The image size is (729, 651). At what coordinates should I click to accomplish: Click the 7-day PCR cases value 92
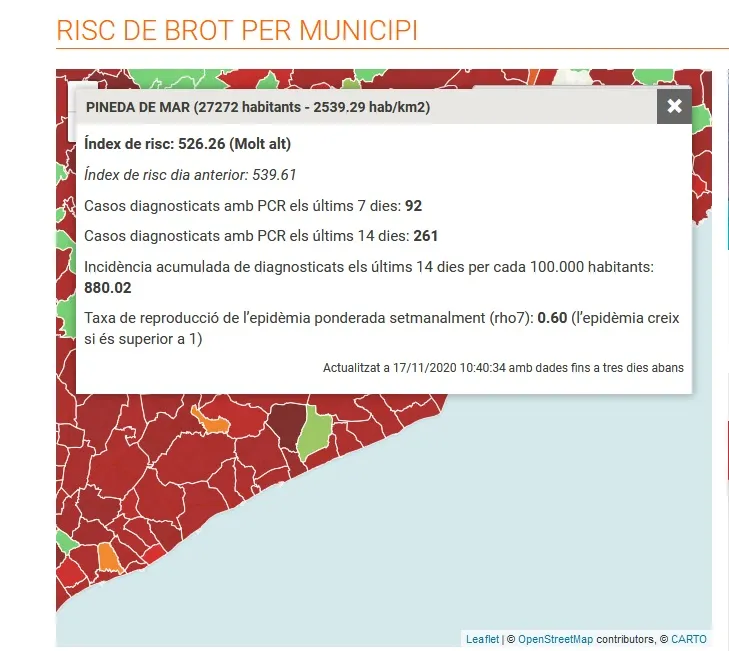(413, 206)
